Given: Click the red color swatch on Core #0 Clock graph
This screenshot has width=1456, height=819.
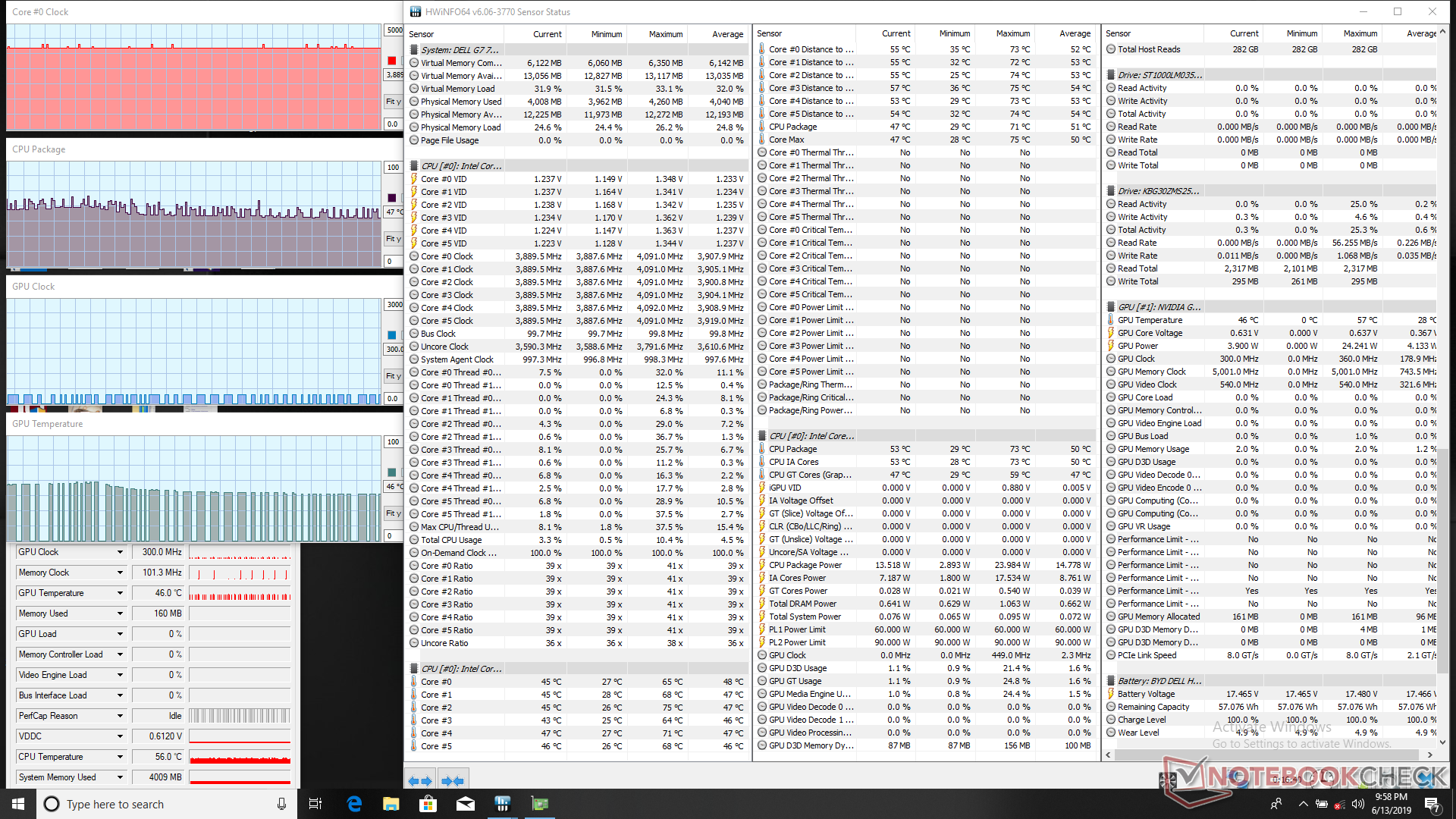Looking at the screenshot, I should pyautogui.click(x=392, y=61).
